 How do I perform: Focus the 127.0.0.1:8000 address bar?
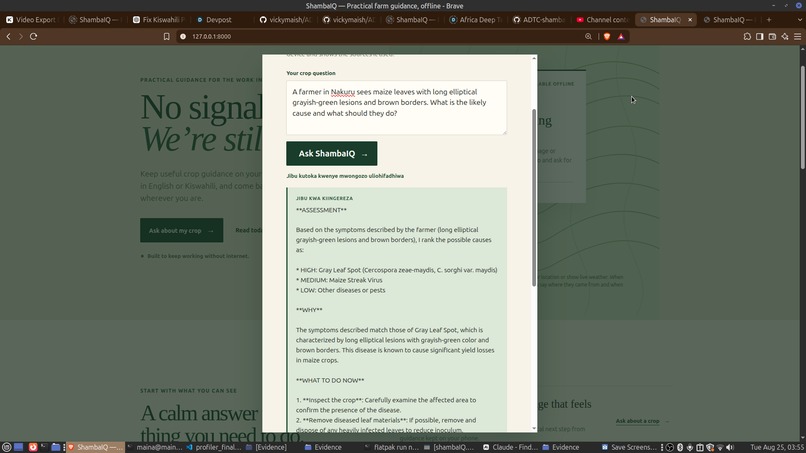pyautogui.click(x=380, y=37)
